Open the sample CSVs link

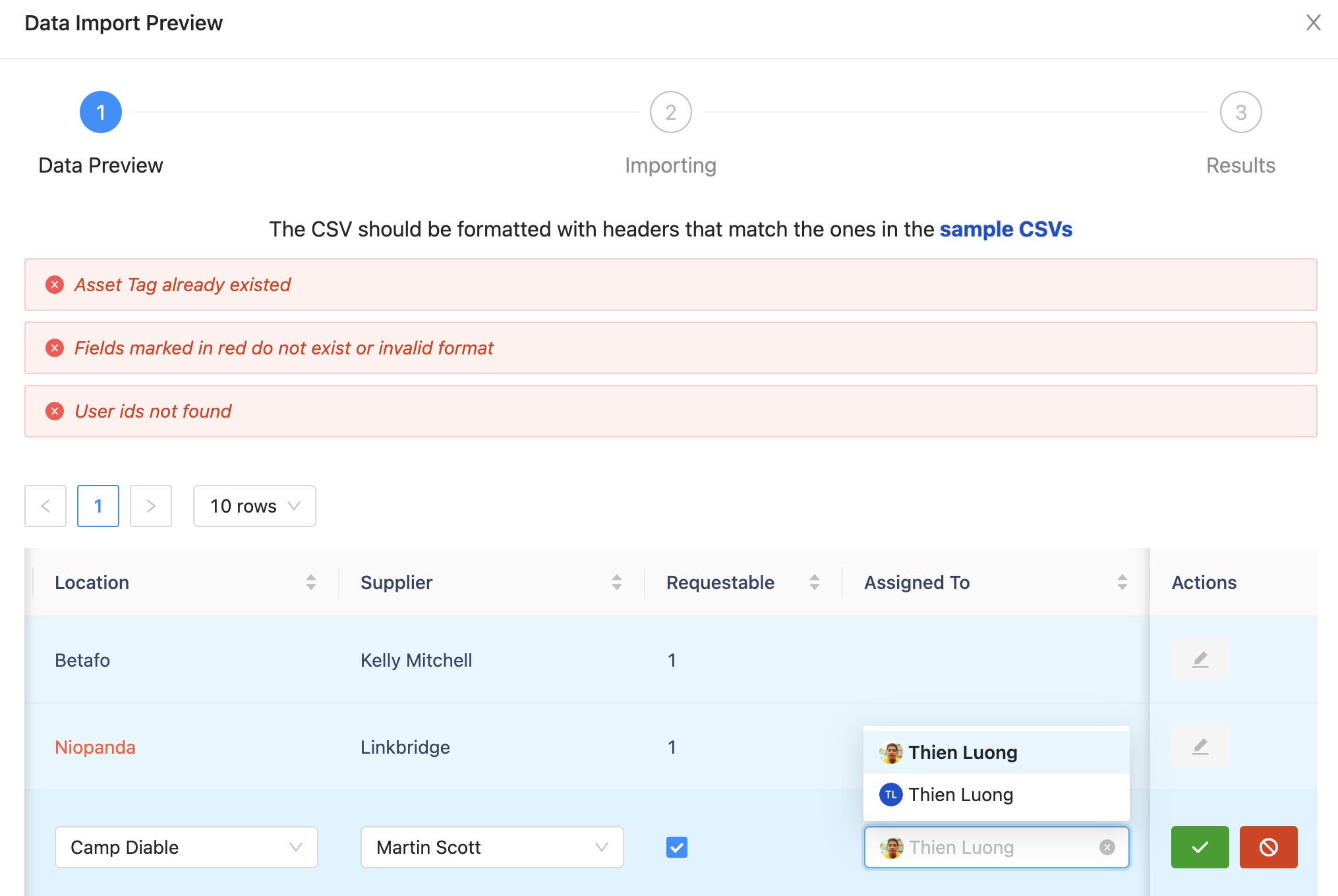(1006, 229)
